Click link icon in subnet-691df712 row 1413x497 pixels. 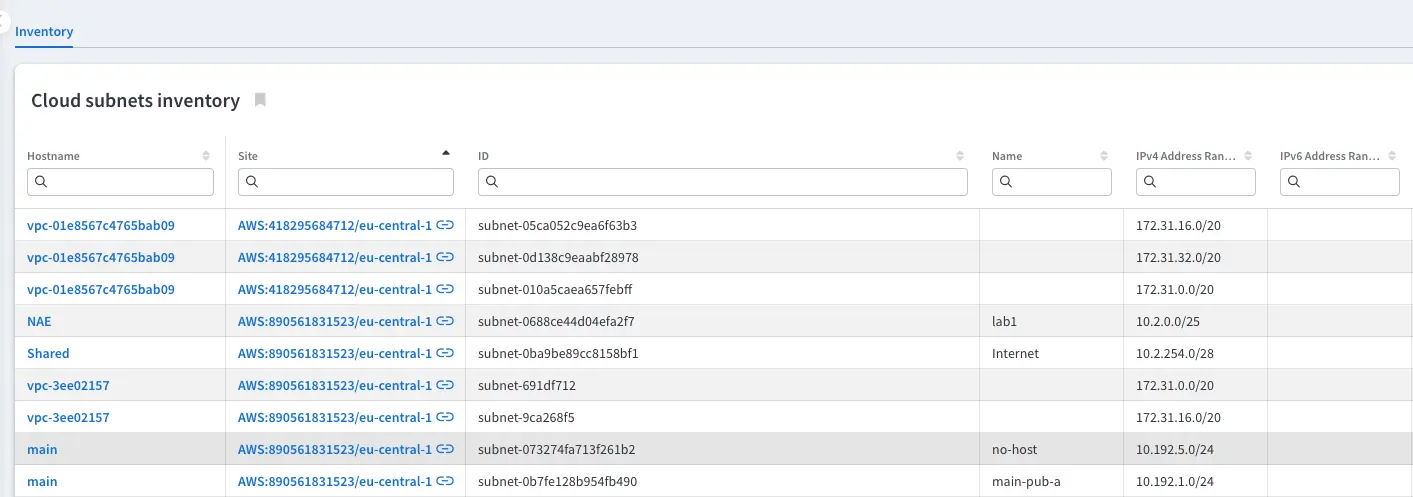click(446, 385)
